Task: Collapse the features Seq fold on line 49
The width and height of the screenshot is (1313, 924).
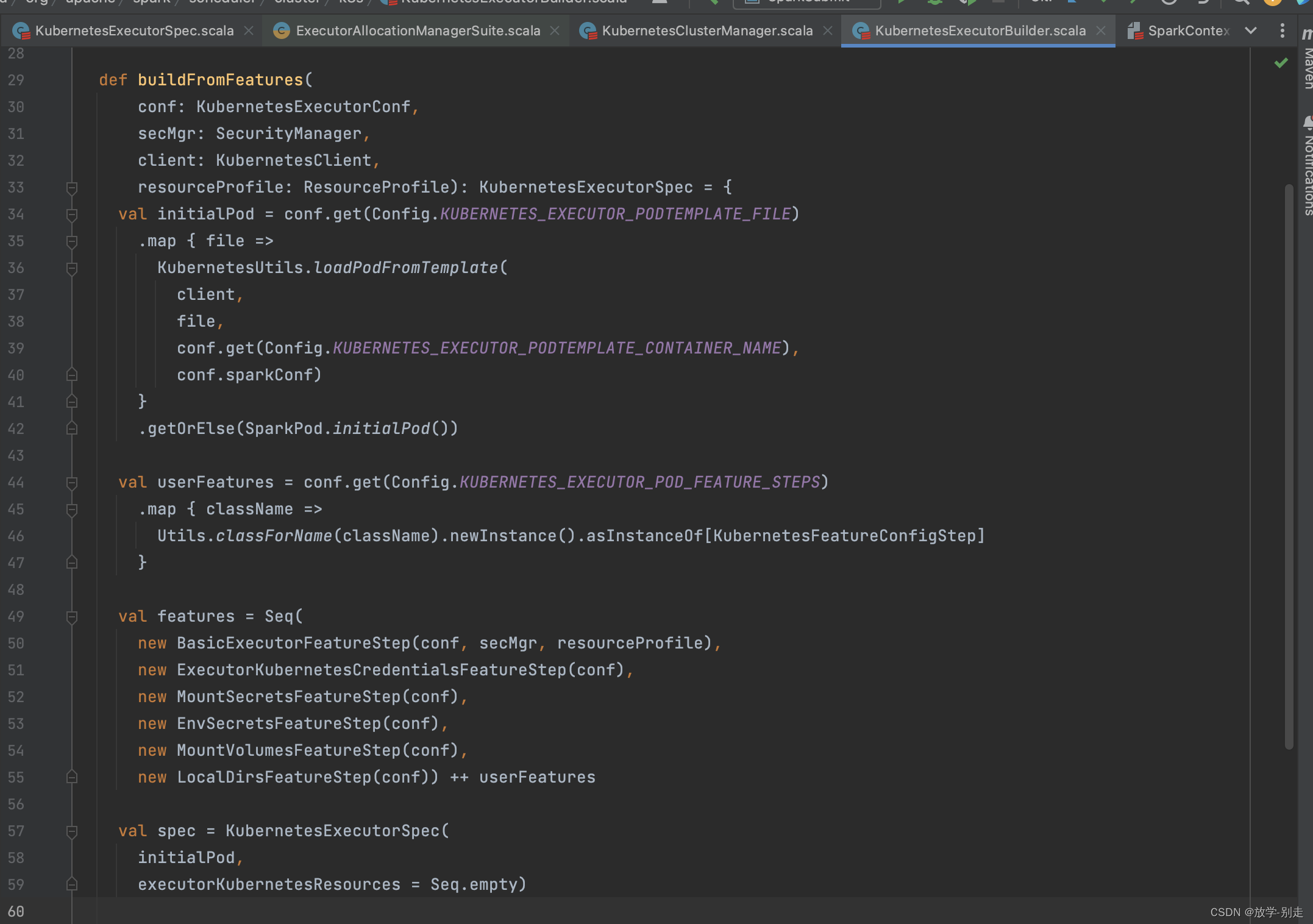Action: pyautogui.click(x=72, y=617)
